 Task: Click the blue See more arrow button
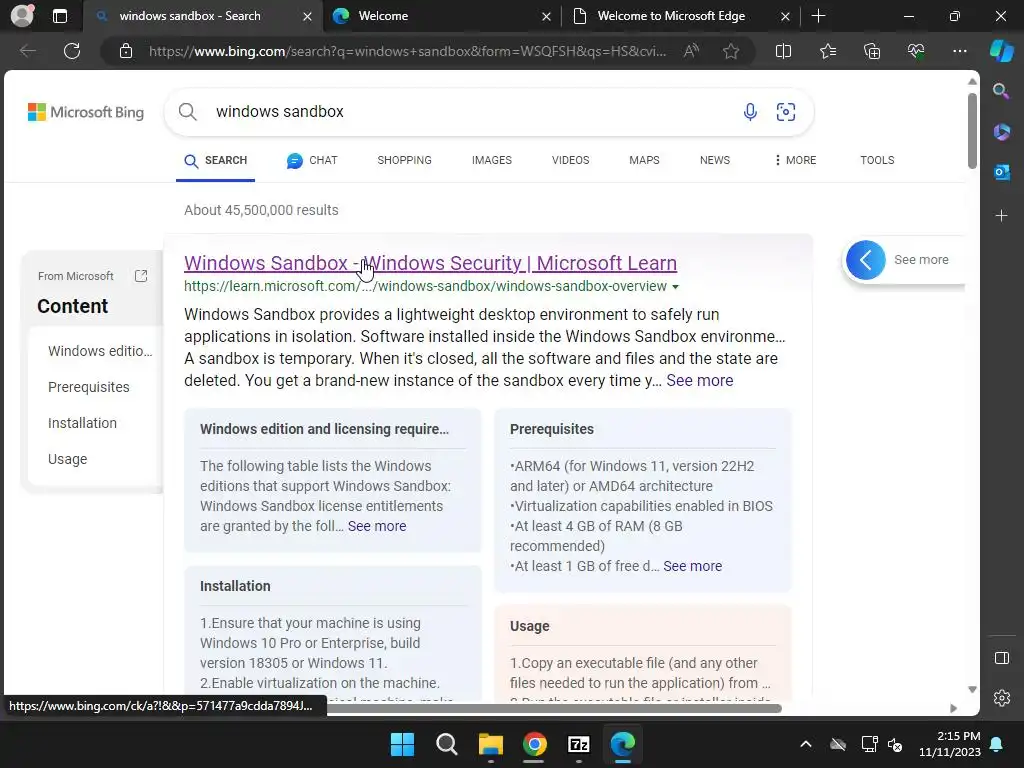pos(865,260)
